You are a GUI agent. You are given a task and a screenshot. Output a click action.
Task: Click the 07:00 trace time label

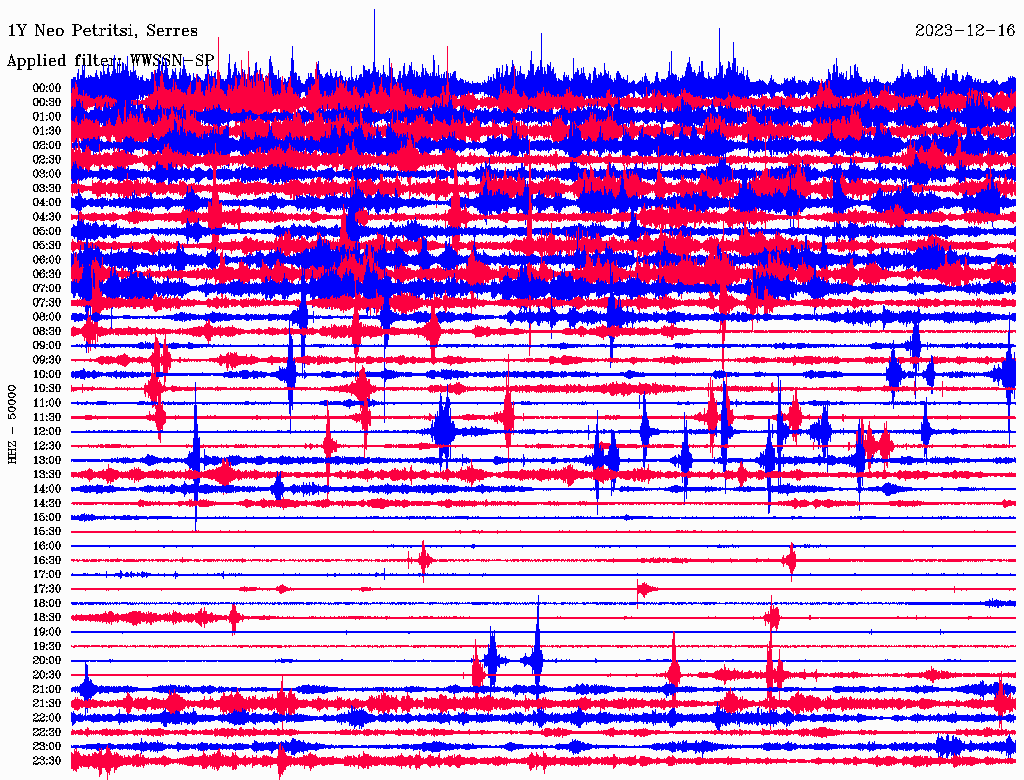pos(47,288)
